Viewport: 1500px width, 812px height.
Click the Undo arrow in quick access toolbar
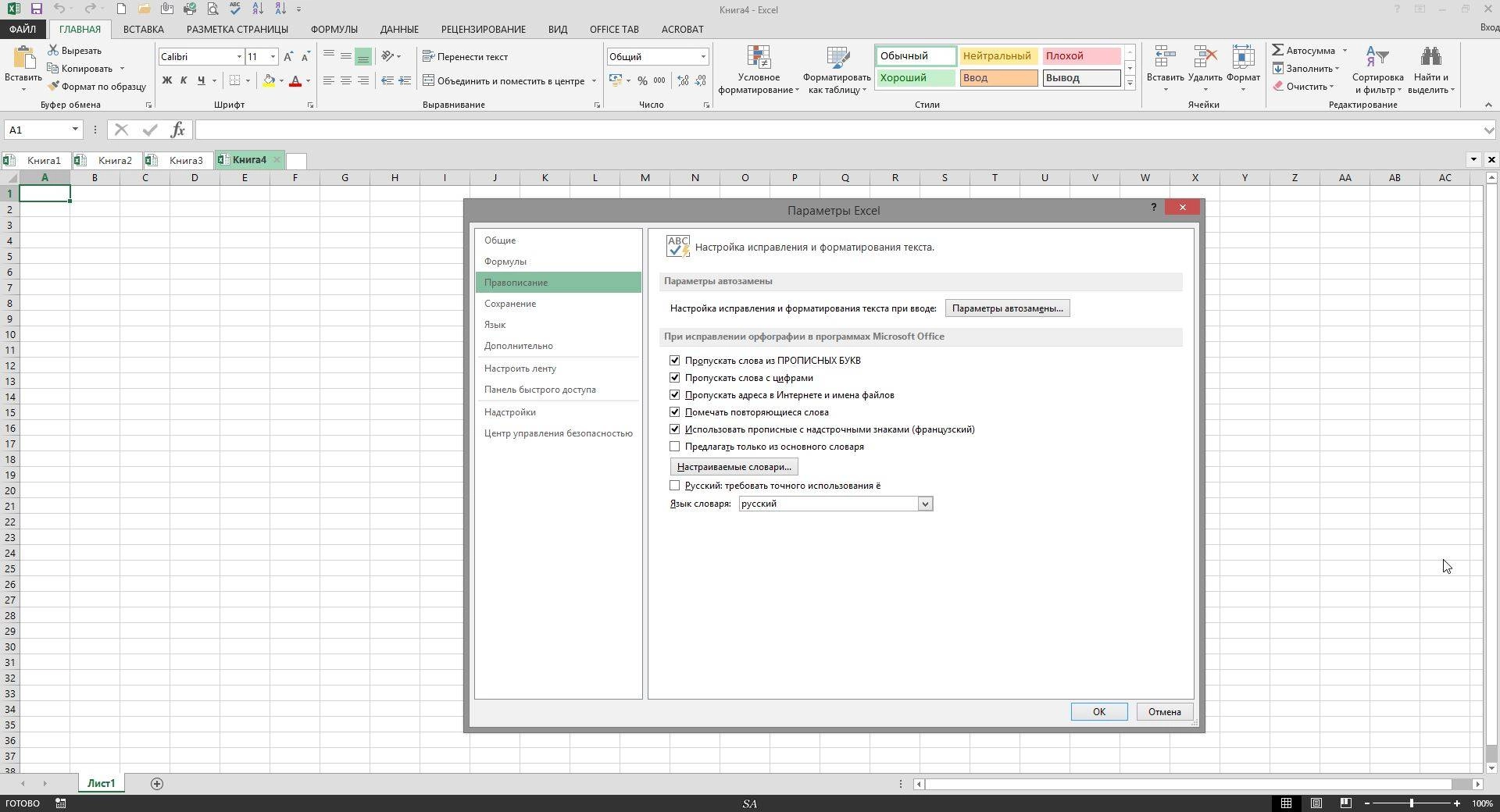(x=59, y=9)
